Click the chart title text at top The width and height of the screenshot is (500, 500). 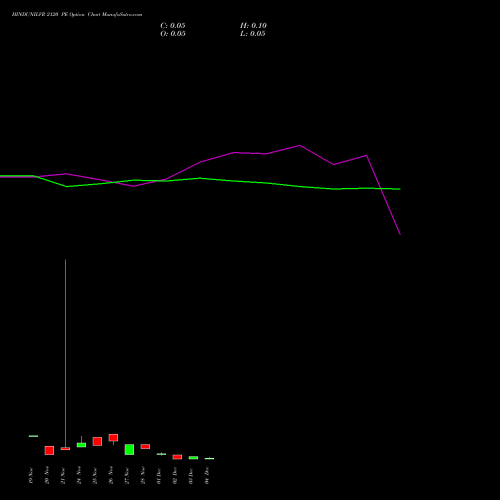pyautogui.click(x=77, y=15)
